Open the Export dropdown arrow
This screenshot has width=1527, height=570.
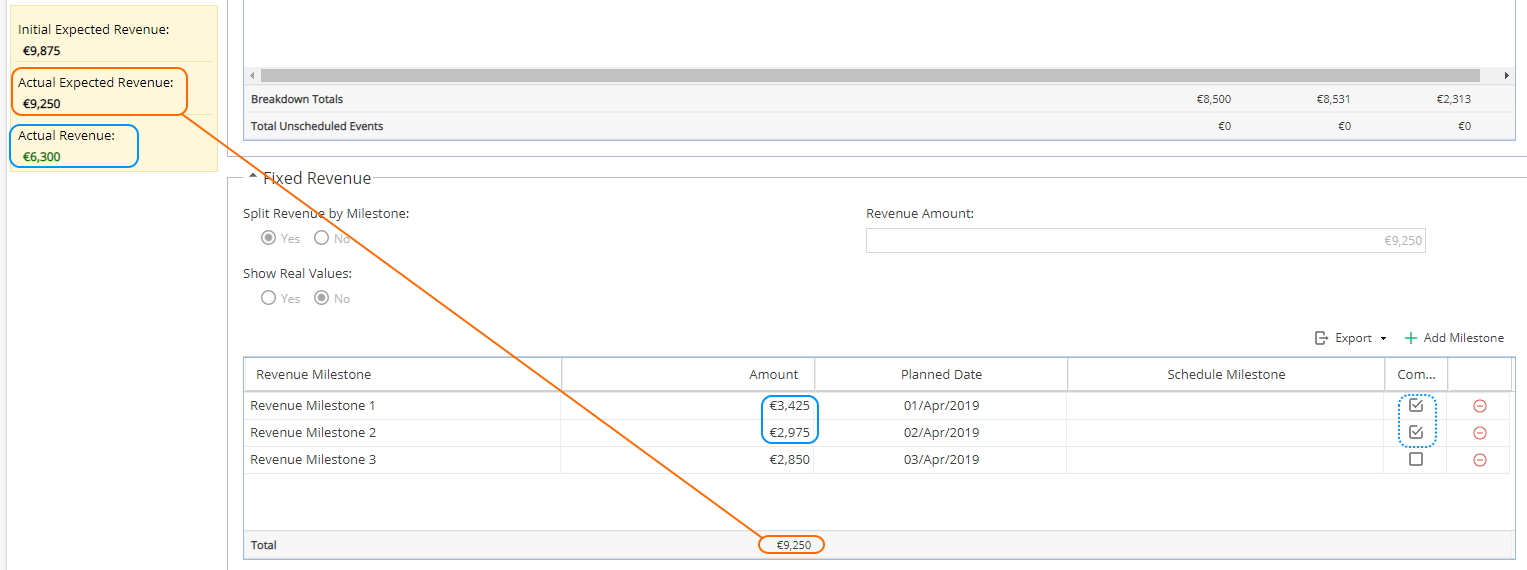[1383, 339]
